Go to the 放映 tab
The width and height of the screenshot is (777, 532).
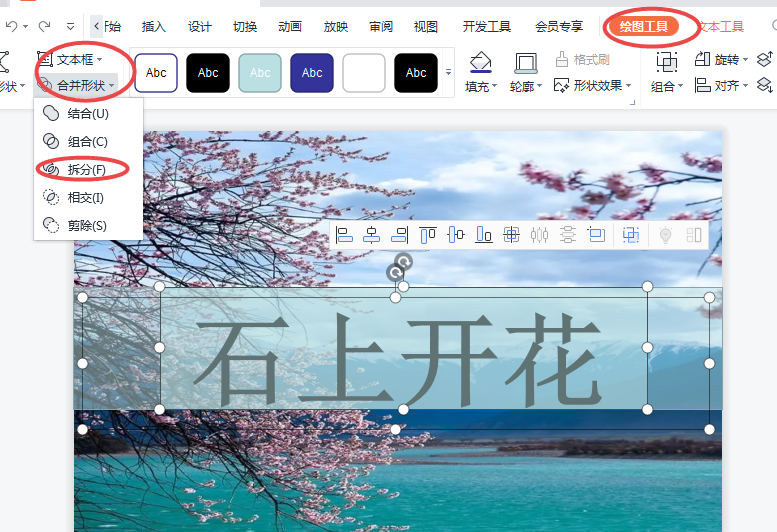(x=335, y=27)
